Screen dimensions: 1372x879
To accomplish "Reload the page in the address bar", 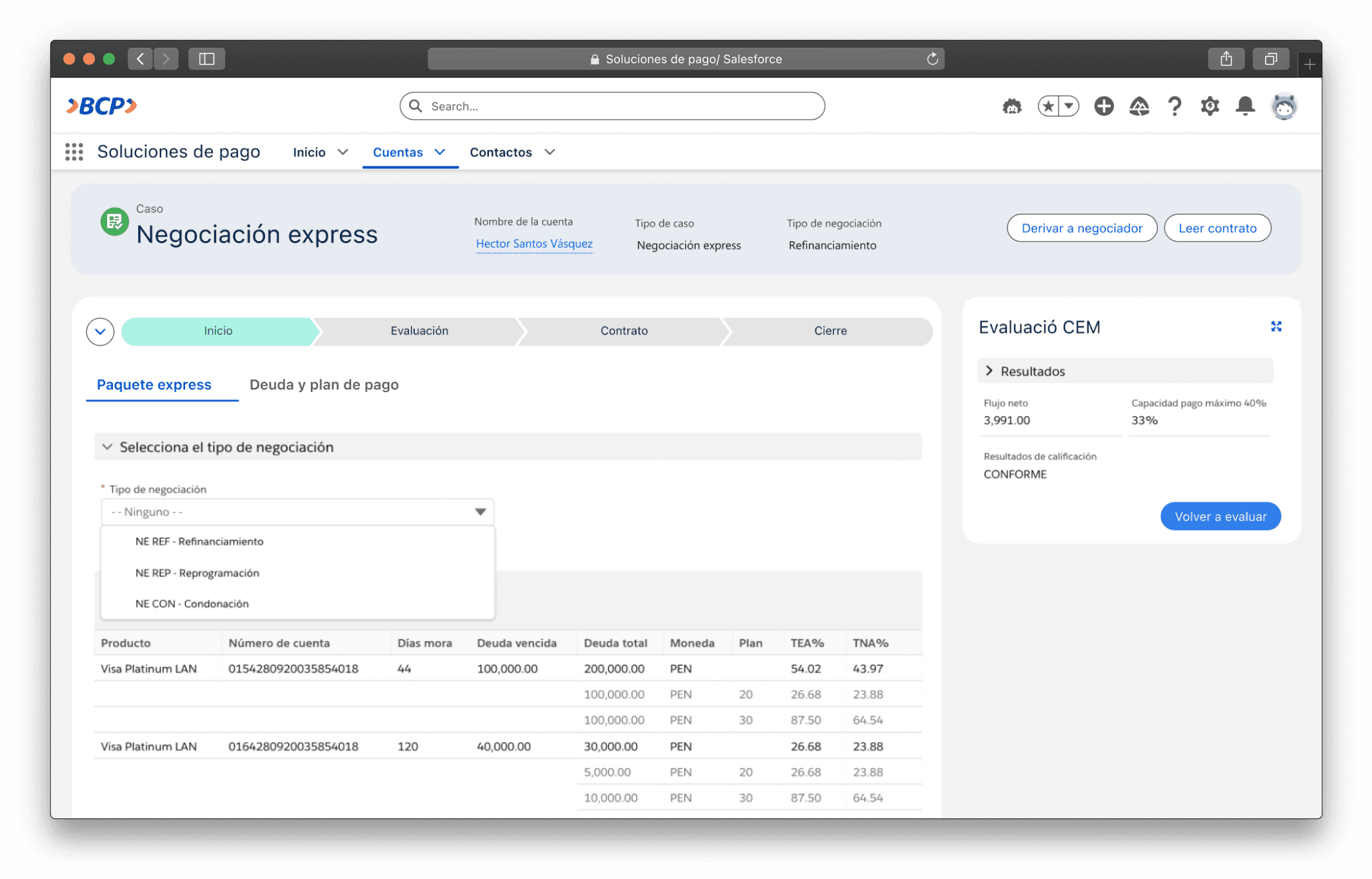I will click(932, 59).
